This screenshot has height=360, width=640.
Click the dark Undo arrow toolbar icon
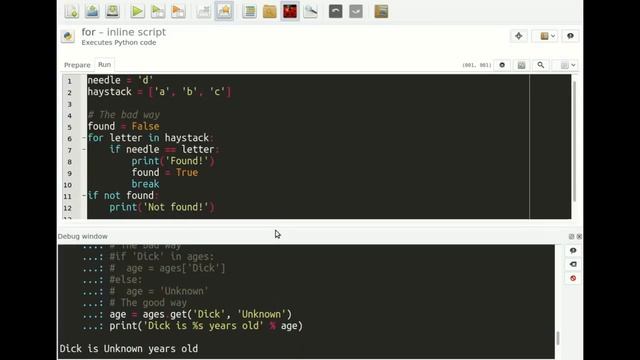336,11
